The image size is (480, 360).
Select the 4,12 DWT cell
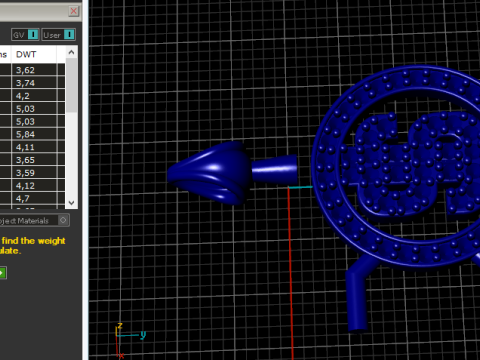34,186
